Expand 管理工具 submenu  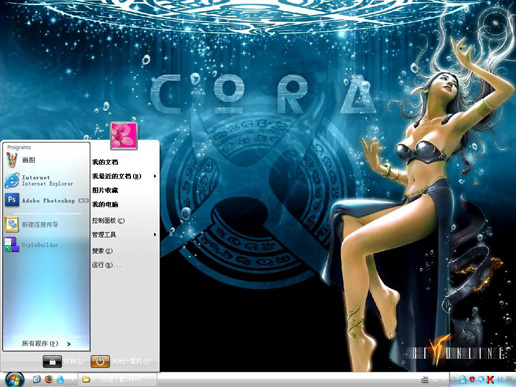pyautogui.click(x=124, y=235)
